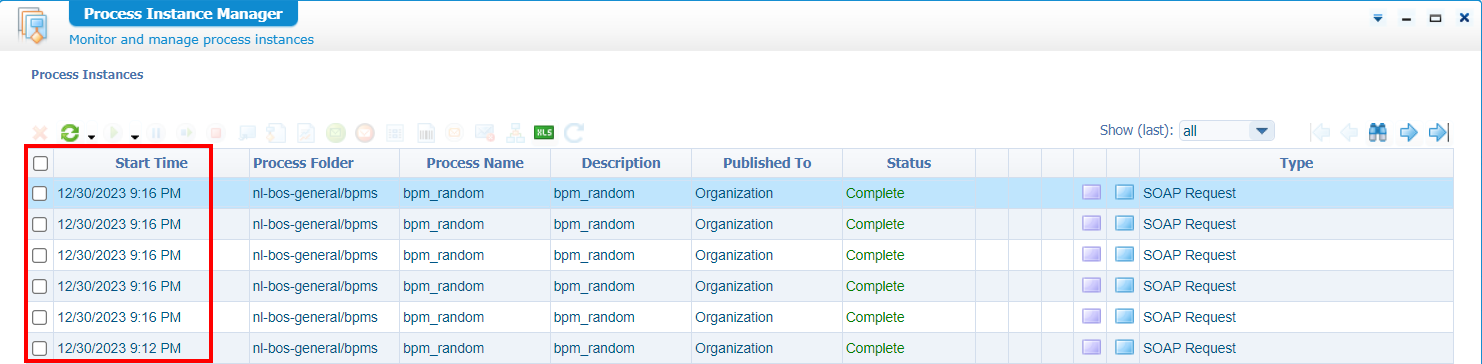Sort by the Type column header
The height and width of the screenshot is (364, 1482).
(1296, 163)
